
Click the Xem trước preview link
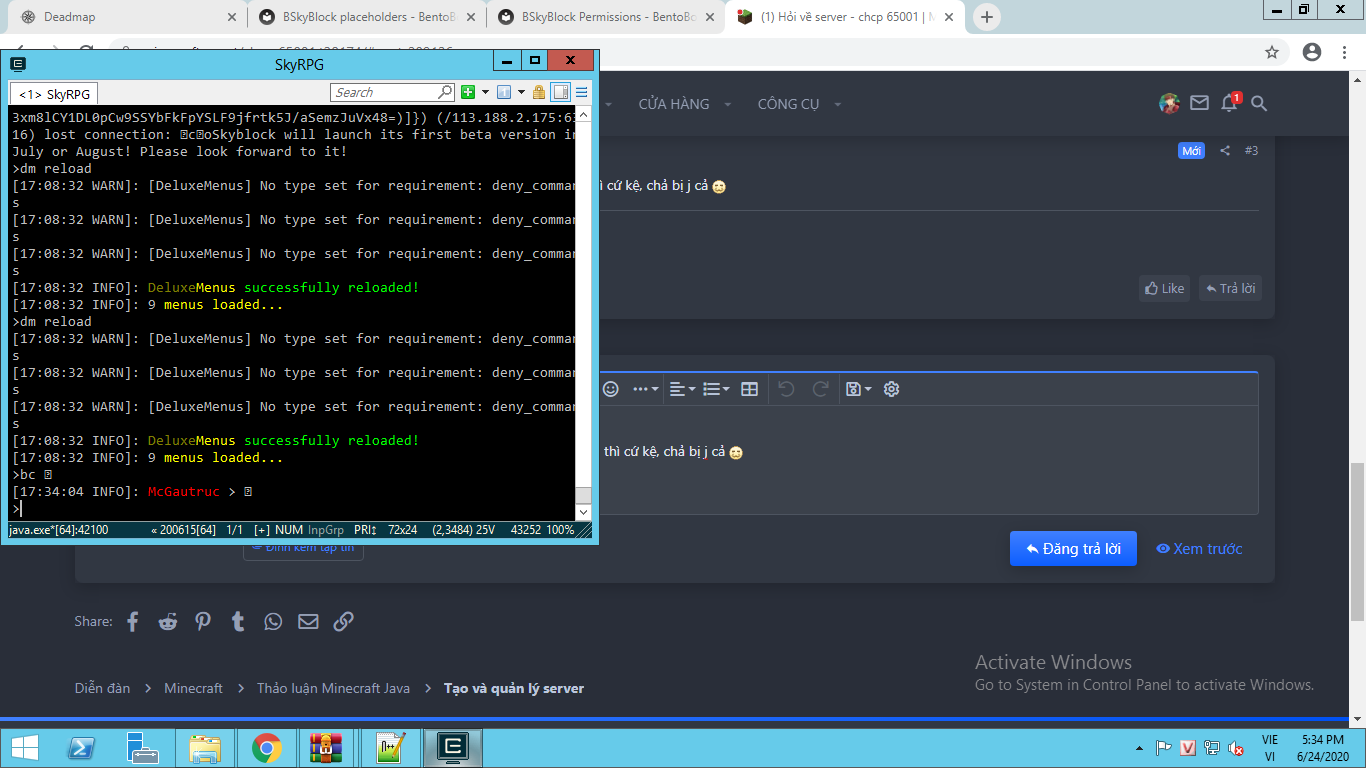coord(1199,548)
